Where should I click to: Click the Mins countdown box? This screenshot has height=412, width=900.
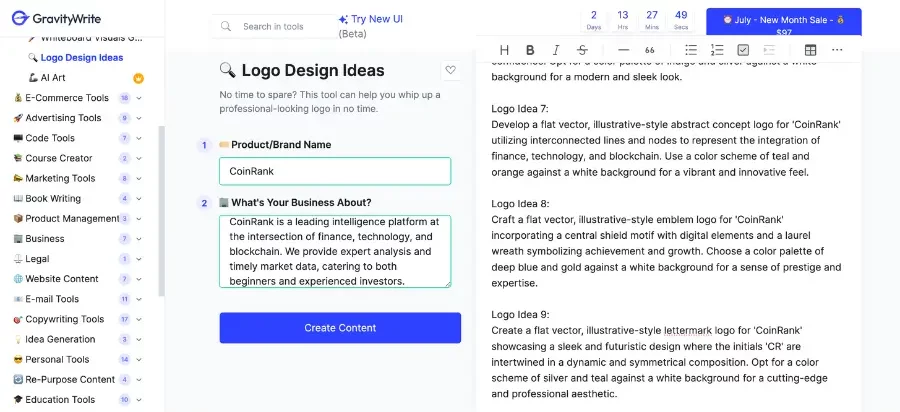[x=652, y=20]
